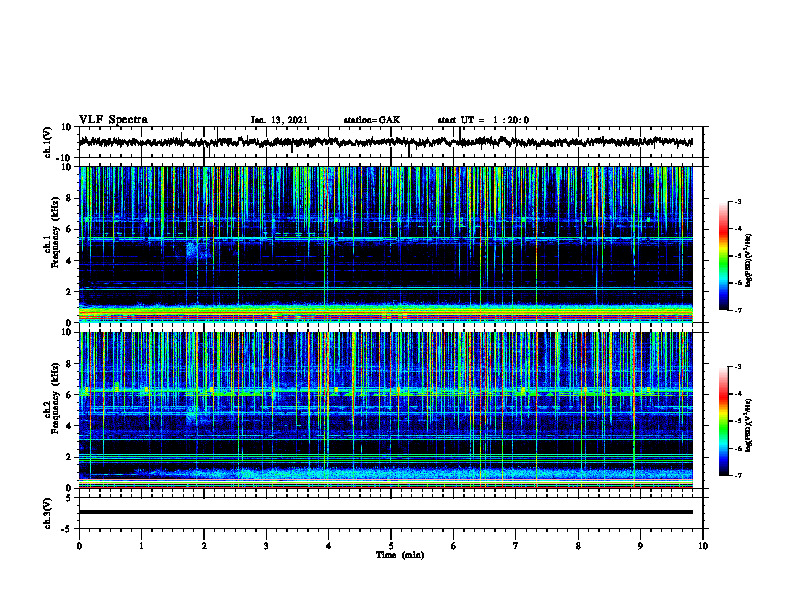Screen dimensions: 792x612
Task: Click the "station=GAK" header text
Action: click(x=372, y=120)
